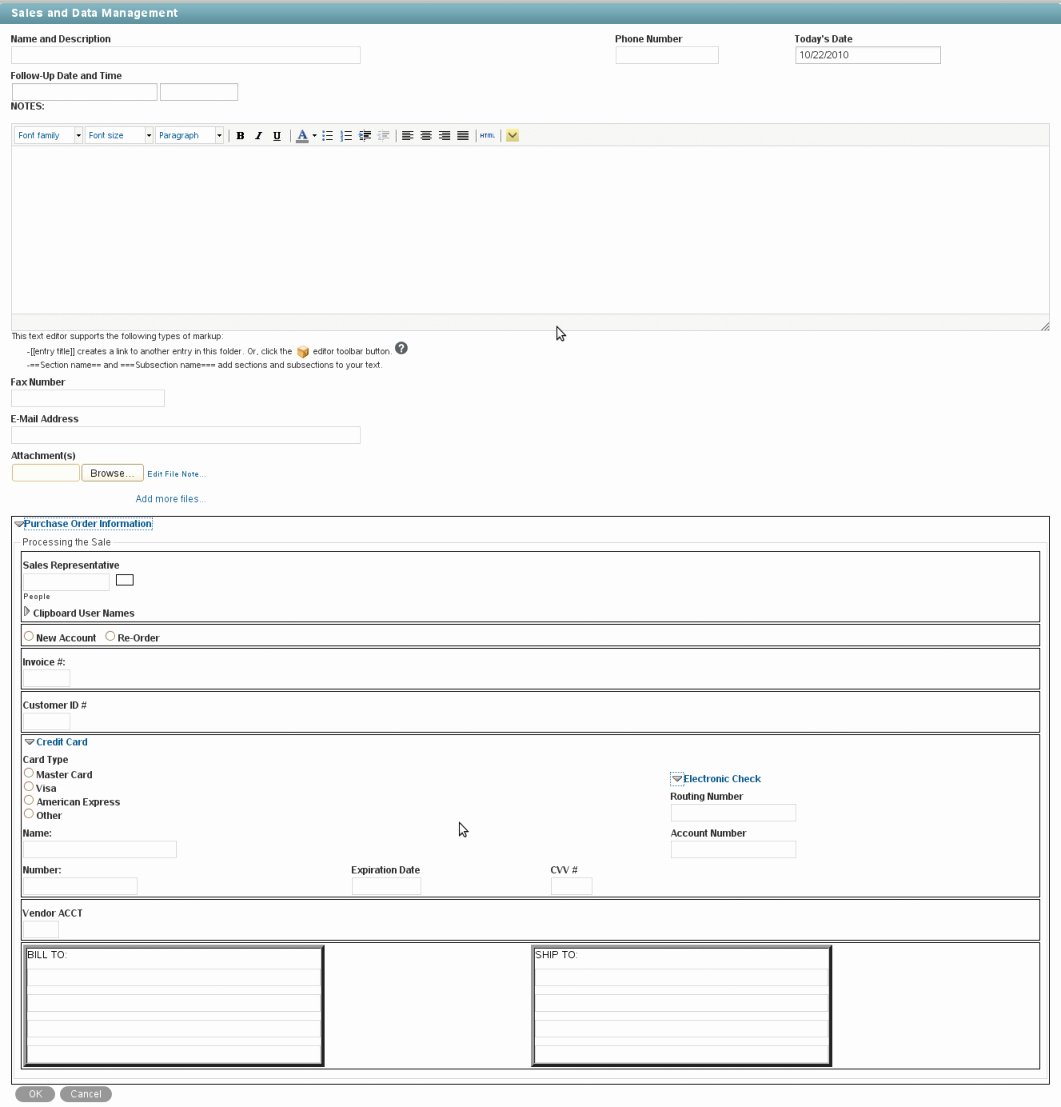Image resolution: width=1061 pixels, height=1107 pixels.
Task: Click the credit card Number field
Action: click(80, 886)
